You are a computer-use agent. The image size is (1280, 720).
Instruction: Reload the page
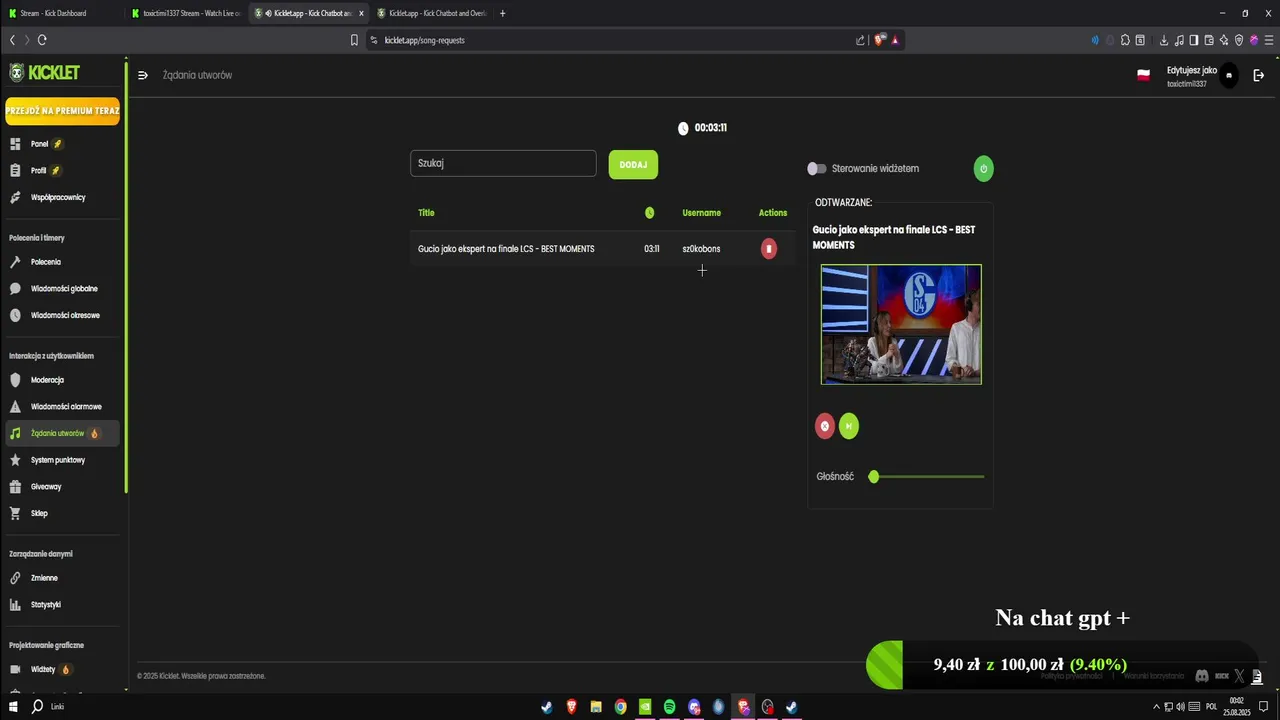42,40
